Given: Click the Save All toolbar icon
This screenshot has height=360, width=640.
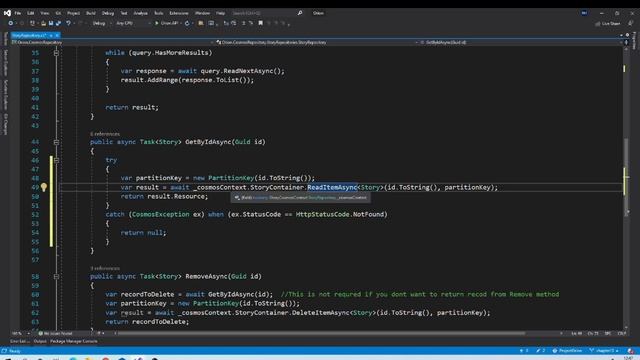Looking at the screenshot, I should tap(58, 23).
